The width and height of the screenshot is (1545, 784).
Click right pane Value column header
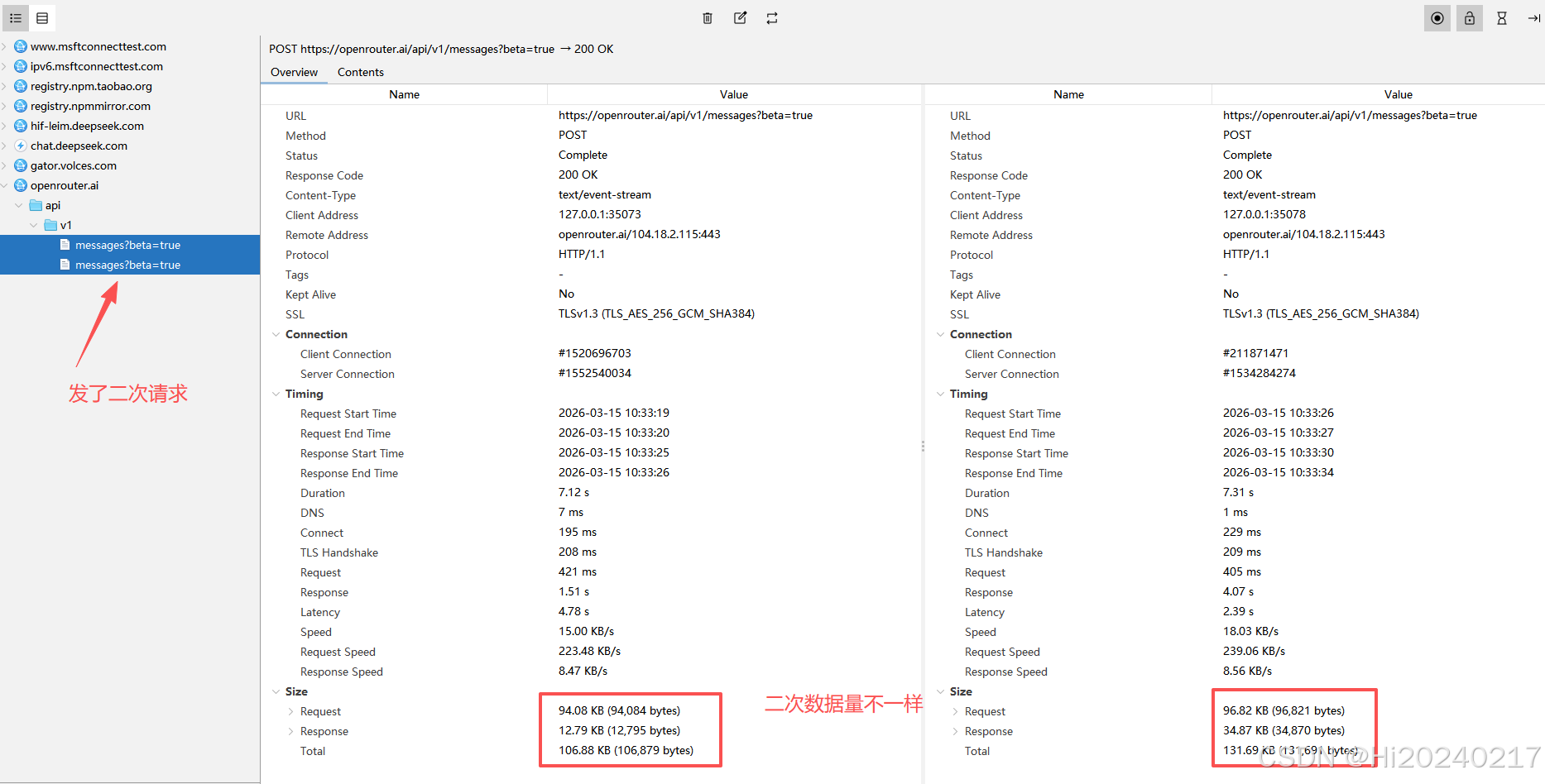[x=1398, y=94]
